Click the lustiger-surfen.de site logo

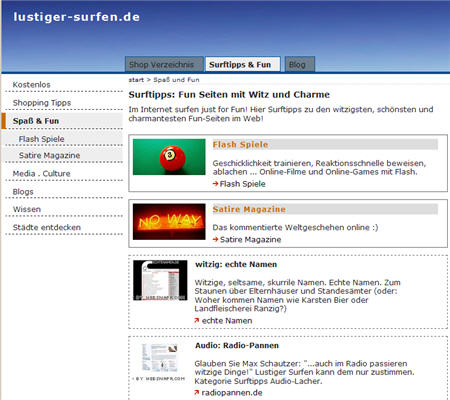tap(76, 17)
